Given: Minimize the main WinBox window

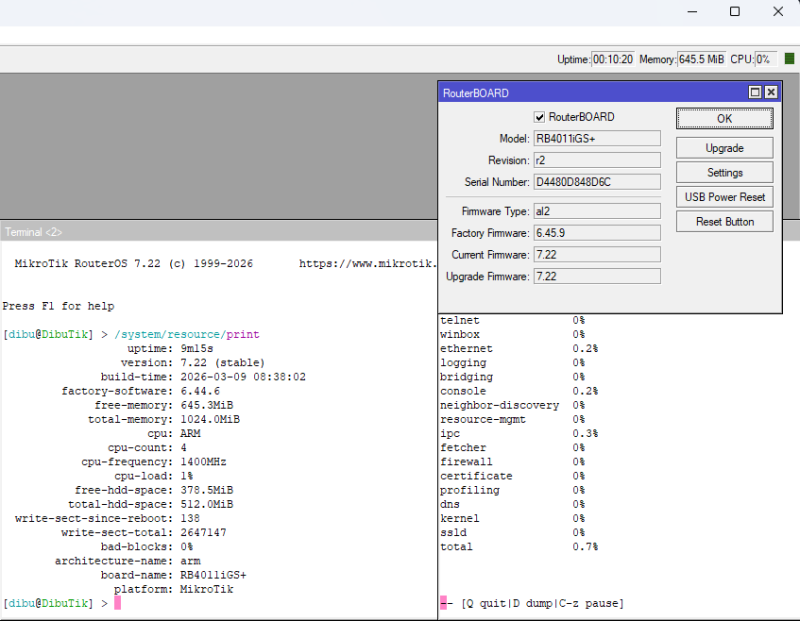Looking at the screenshot, I should (692, 11).
